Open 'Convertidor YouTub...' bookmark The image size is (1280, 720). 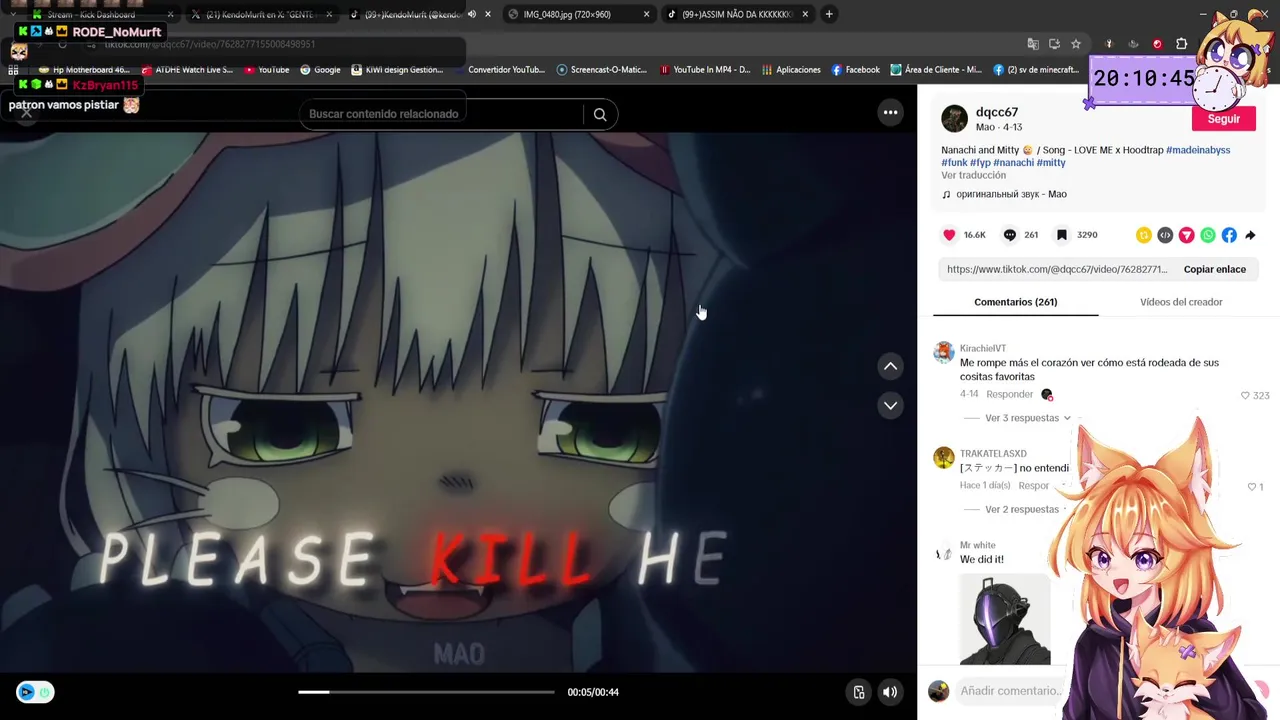(x=499, y=70)
